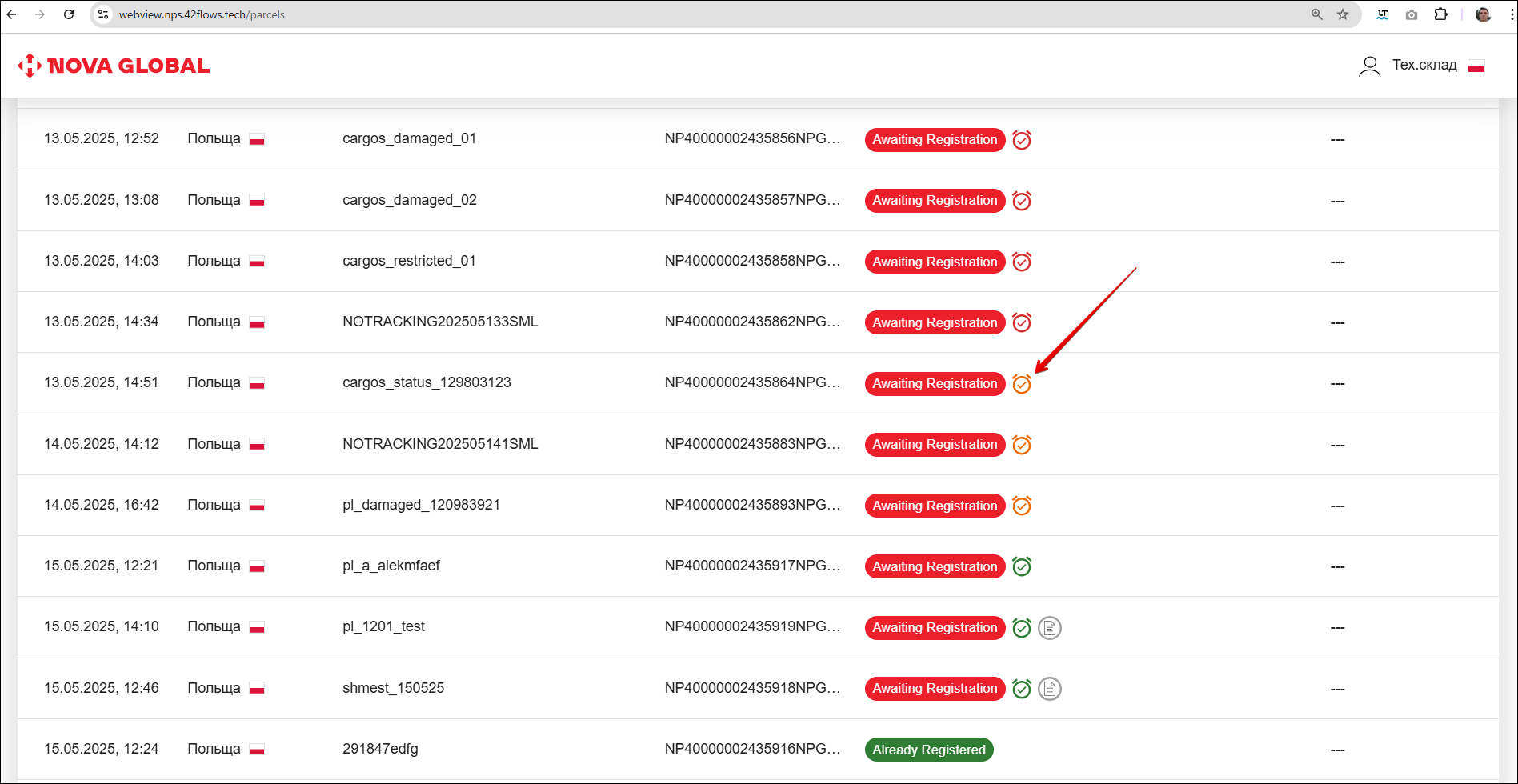
Task: Click the Nova Global logo
Action: (x=114, y=66)
